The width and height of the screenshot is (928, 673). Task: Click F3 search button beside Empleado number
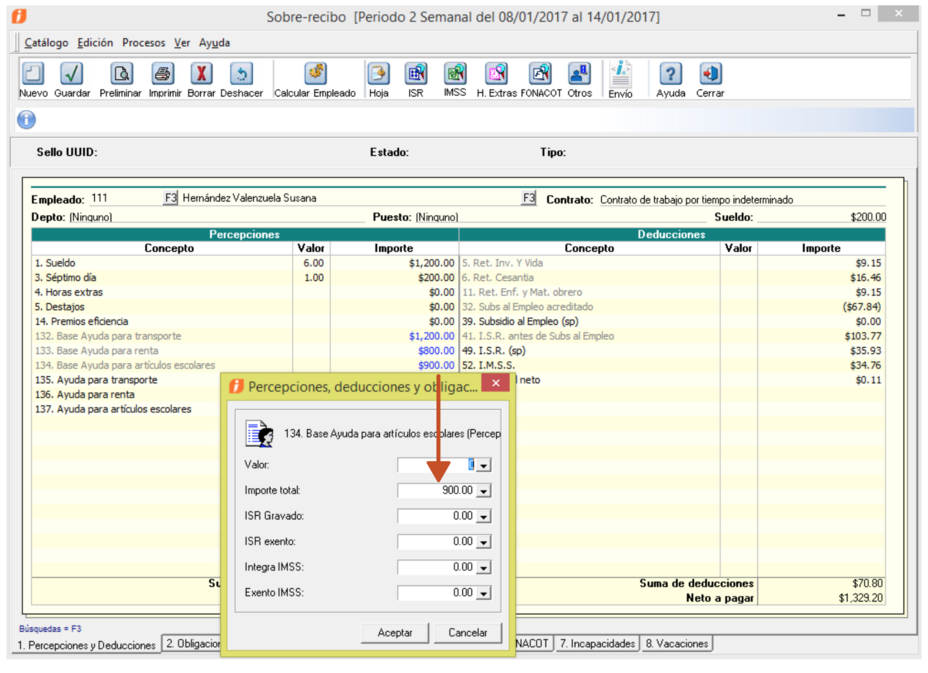pyautogui.click(x=170, y=198)
